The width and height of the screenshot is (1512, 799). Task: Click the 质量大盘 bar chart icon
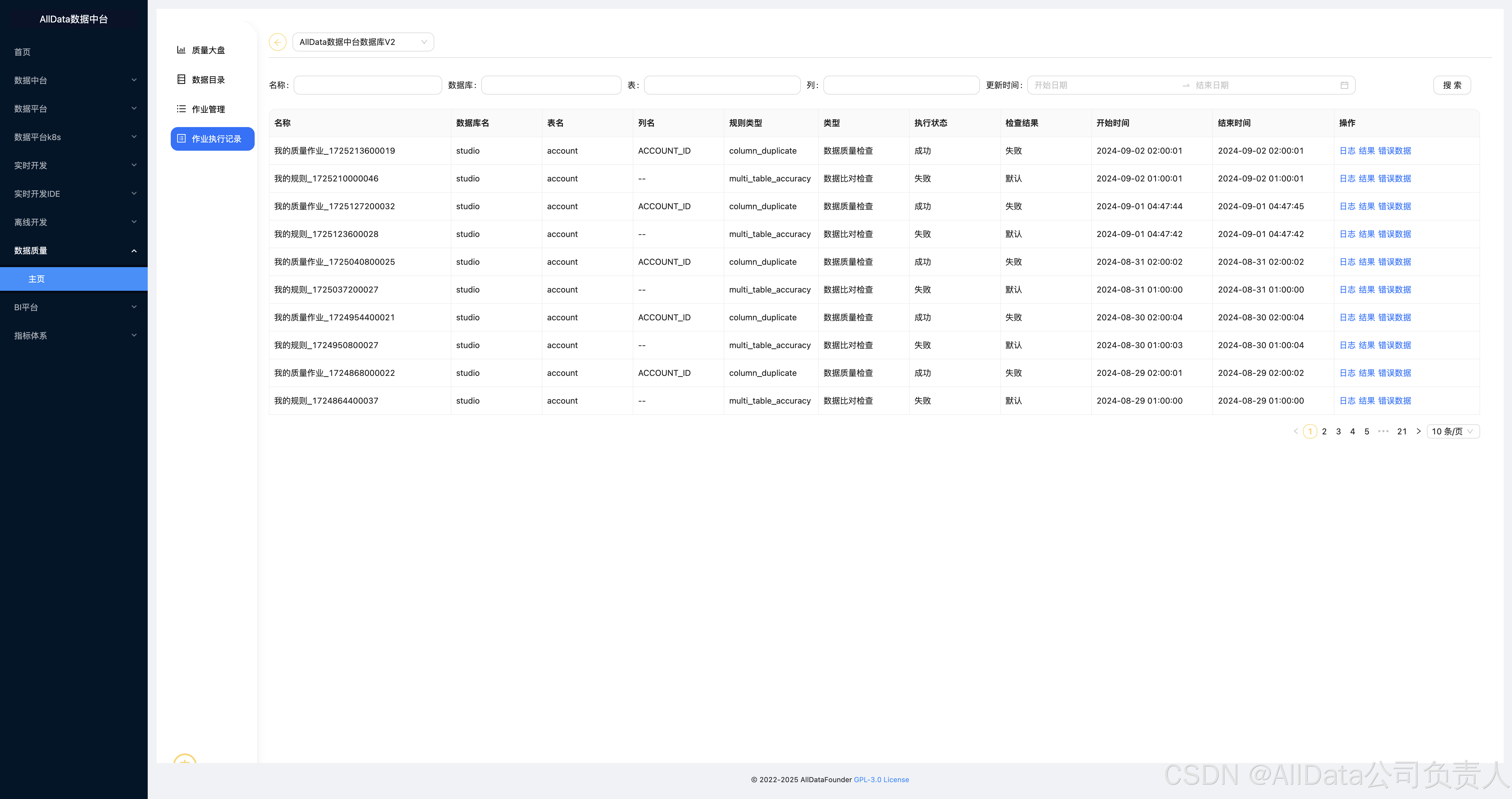coord(181,51)
